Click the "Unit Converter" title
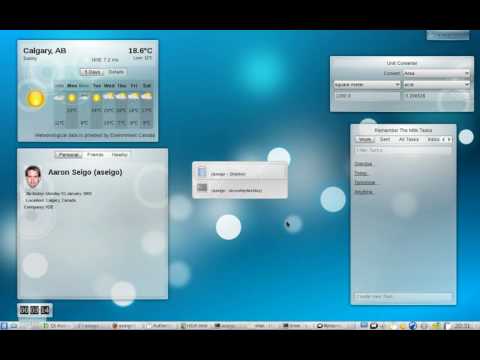The width and height of the screenshot is (480, 360). coord(402,63)
